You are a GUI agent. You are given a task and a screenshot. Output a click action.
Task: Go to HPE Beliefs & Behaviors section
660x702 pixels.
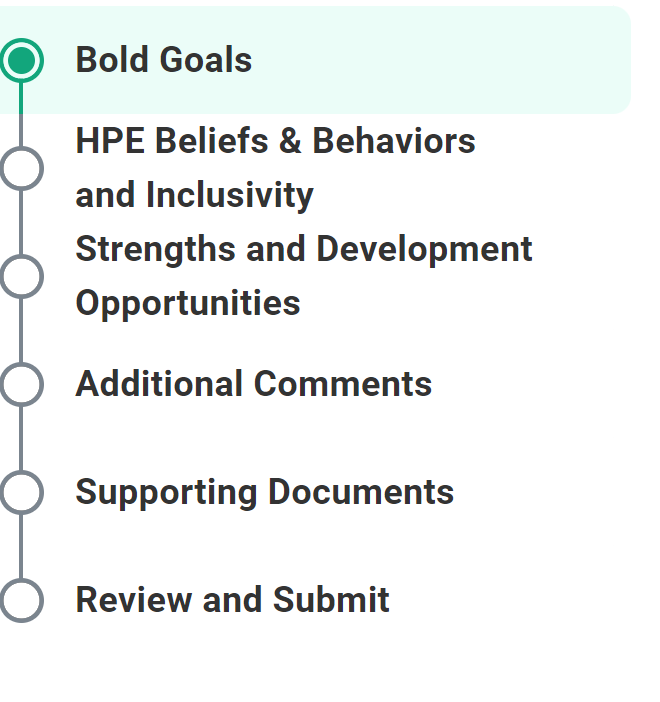[x=275, y=141]
